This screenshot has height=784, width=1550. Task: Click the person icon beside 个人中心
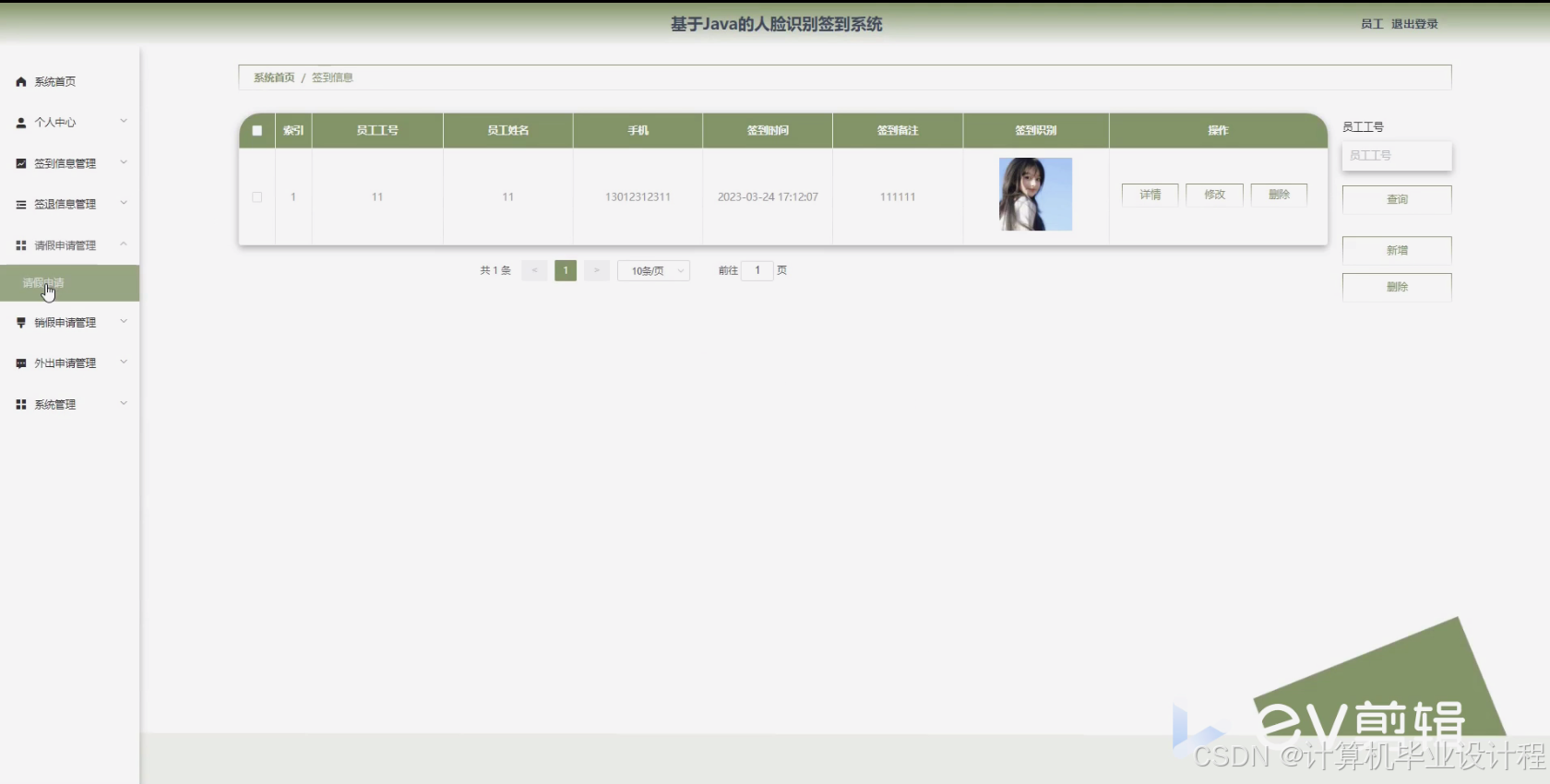click(21, 123)
